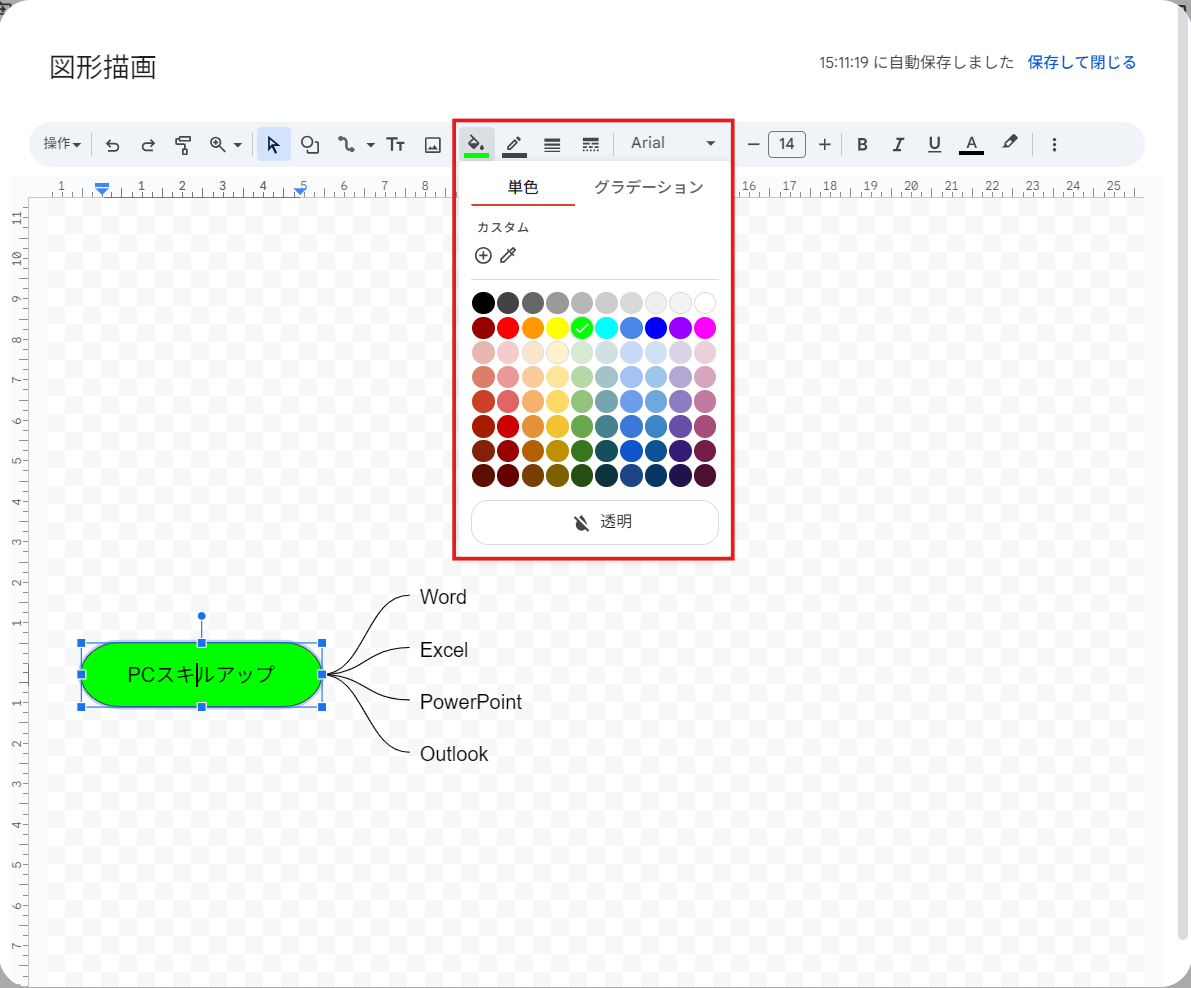Open the border color pencil icon
1191x988 pixels.
coord(514,144)
